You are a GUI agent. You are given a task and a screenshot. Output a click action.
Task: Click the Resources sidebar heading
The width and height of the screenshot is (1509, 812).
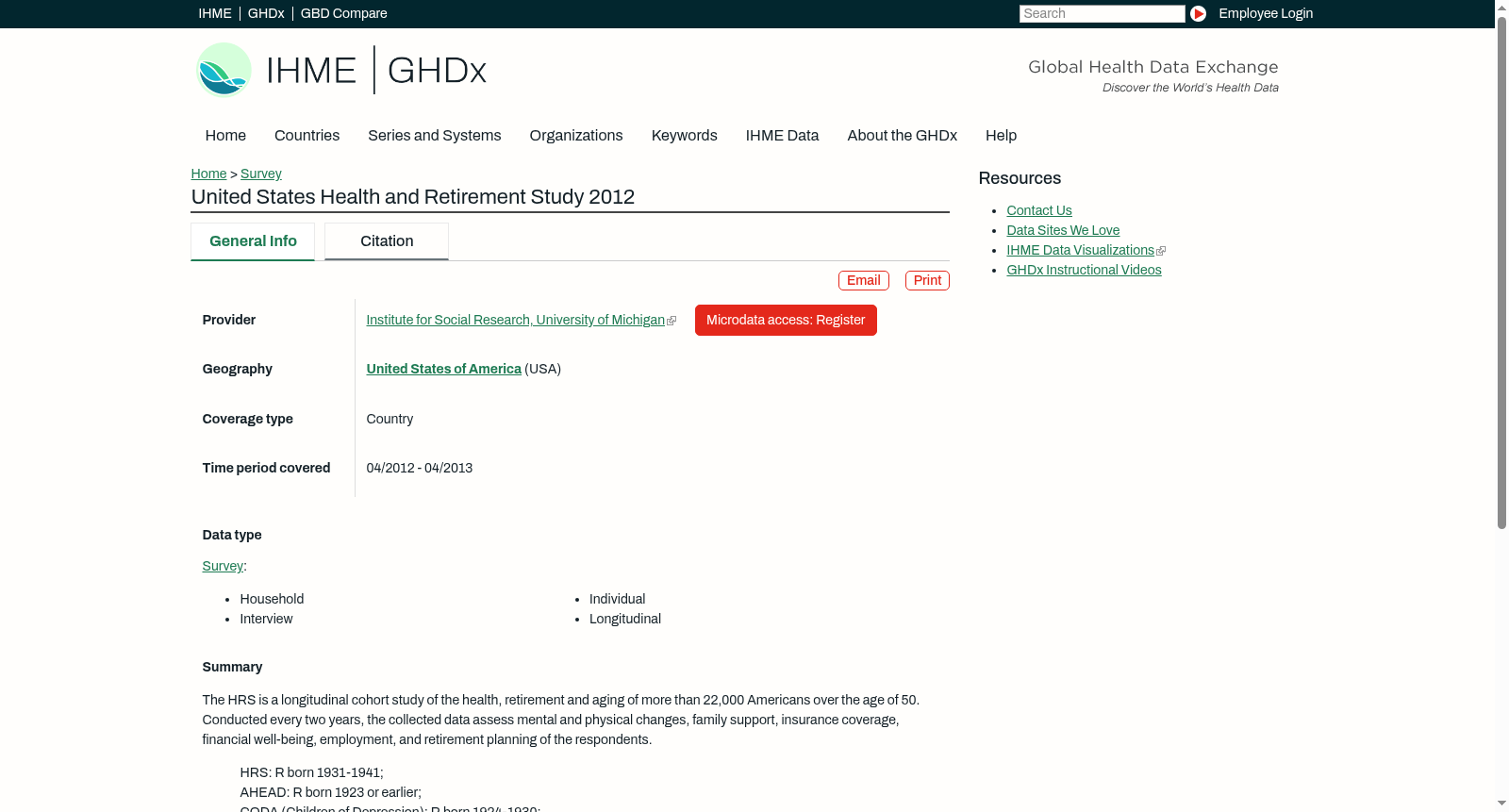tap(1020, 178)
